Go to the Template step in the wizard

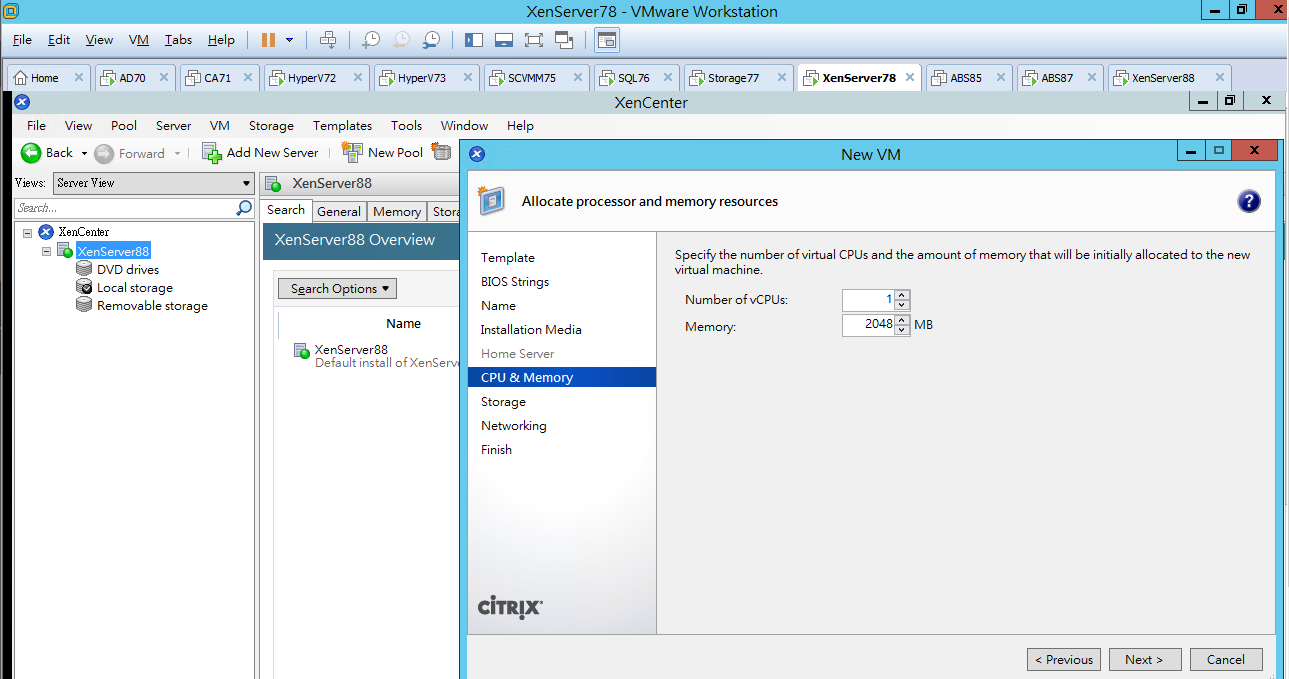[508, 257]
